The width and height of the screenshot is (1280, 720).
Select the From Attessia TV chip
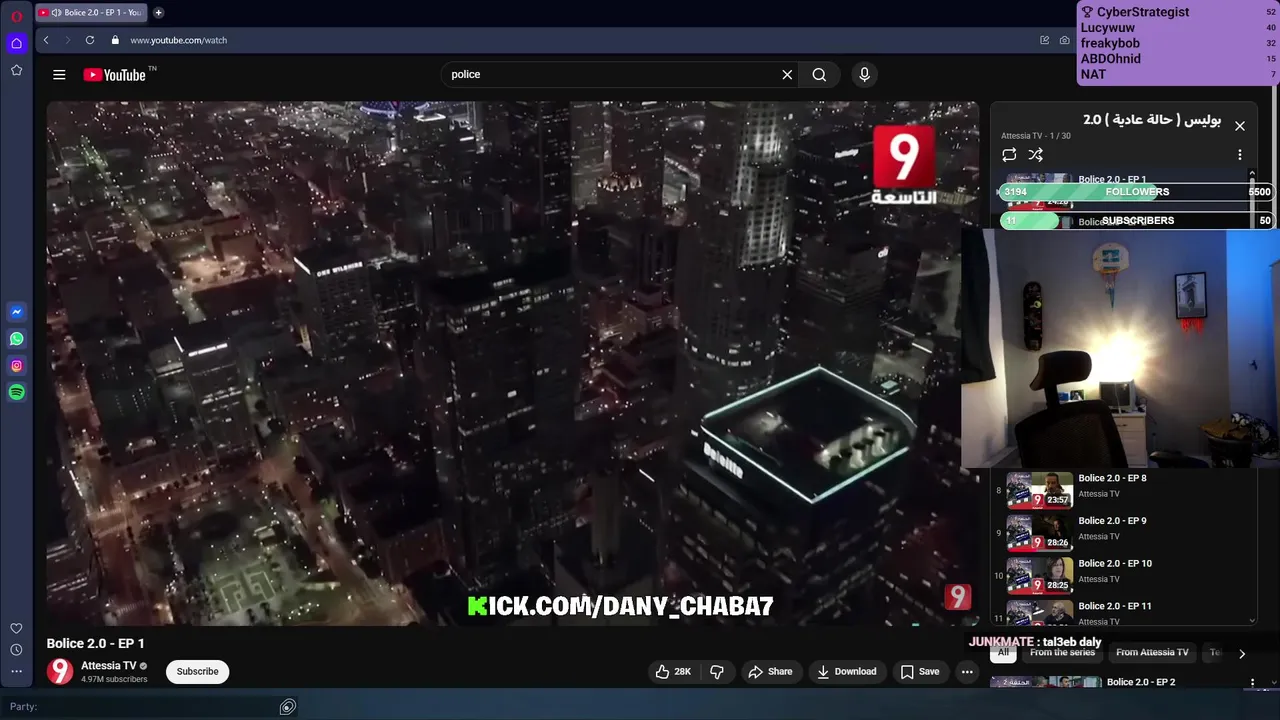coord(1152,653)
